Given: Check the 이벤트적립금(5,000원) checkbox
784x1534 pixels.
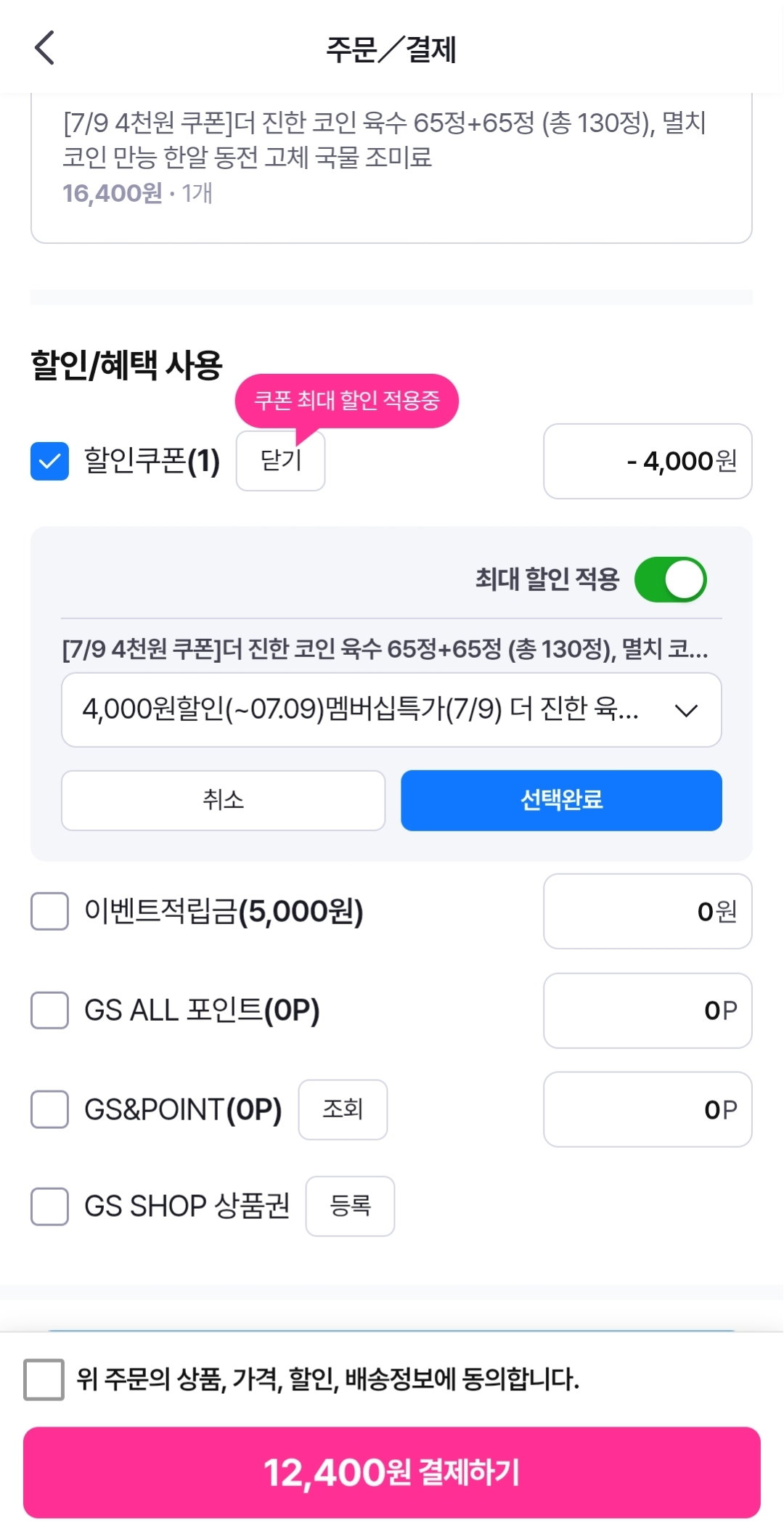Looking at the screenshot, I should [x=49, y=911].
